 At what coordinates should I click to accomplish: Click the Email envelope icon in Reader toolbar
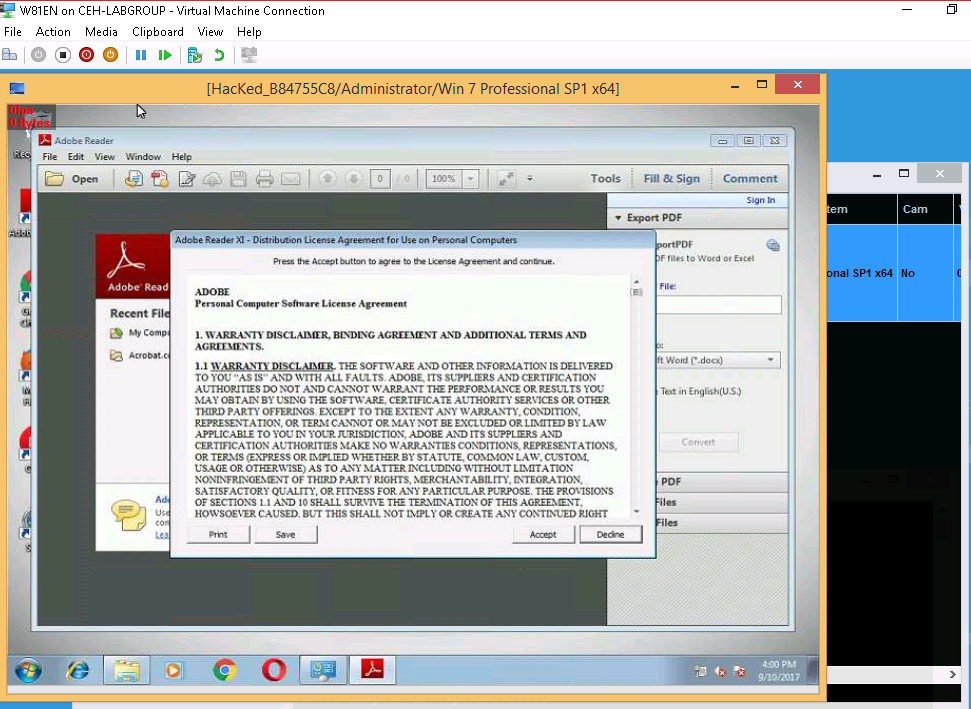coord(290,179)
